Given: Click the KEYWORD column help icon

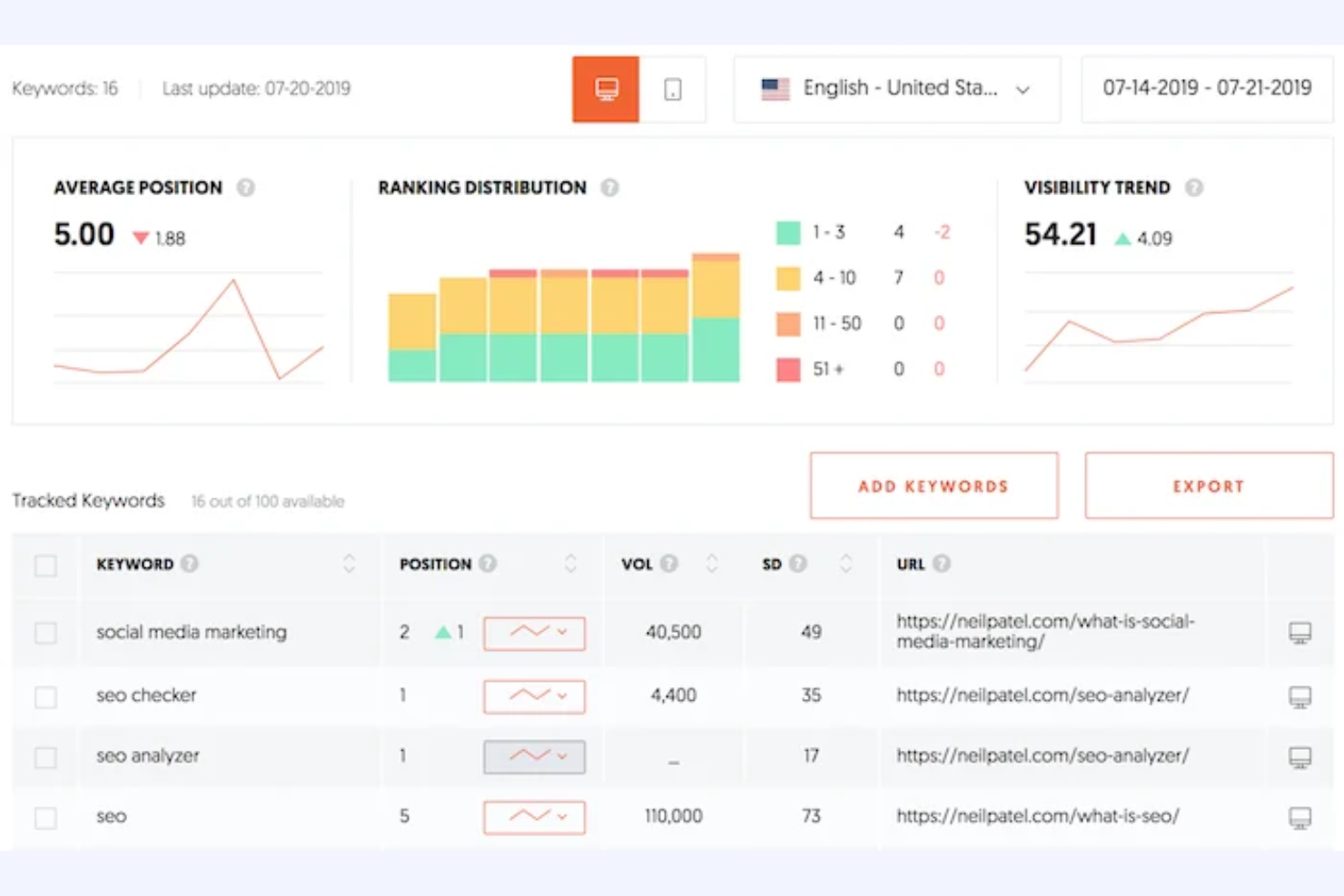Looking at the screenshot, I should tap(190, 563).
